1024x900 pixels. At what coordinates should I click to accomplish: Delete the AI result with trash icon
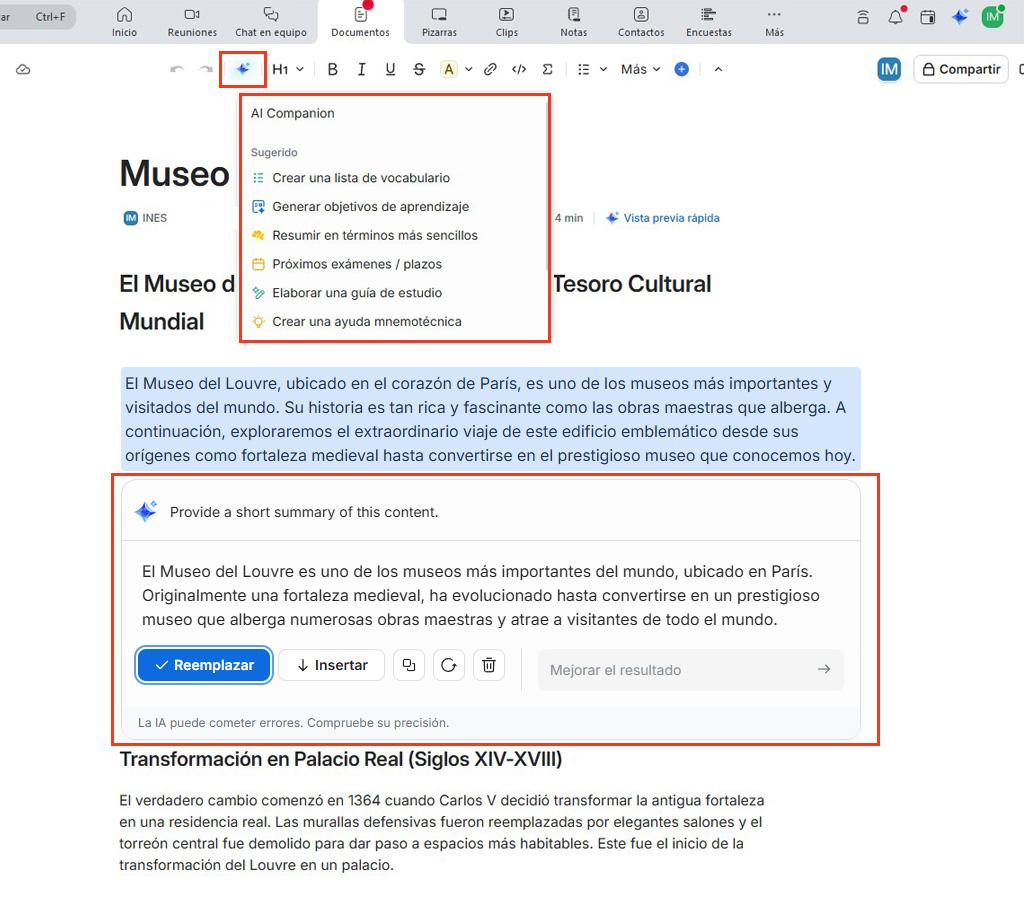(488, 665)
